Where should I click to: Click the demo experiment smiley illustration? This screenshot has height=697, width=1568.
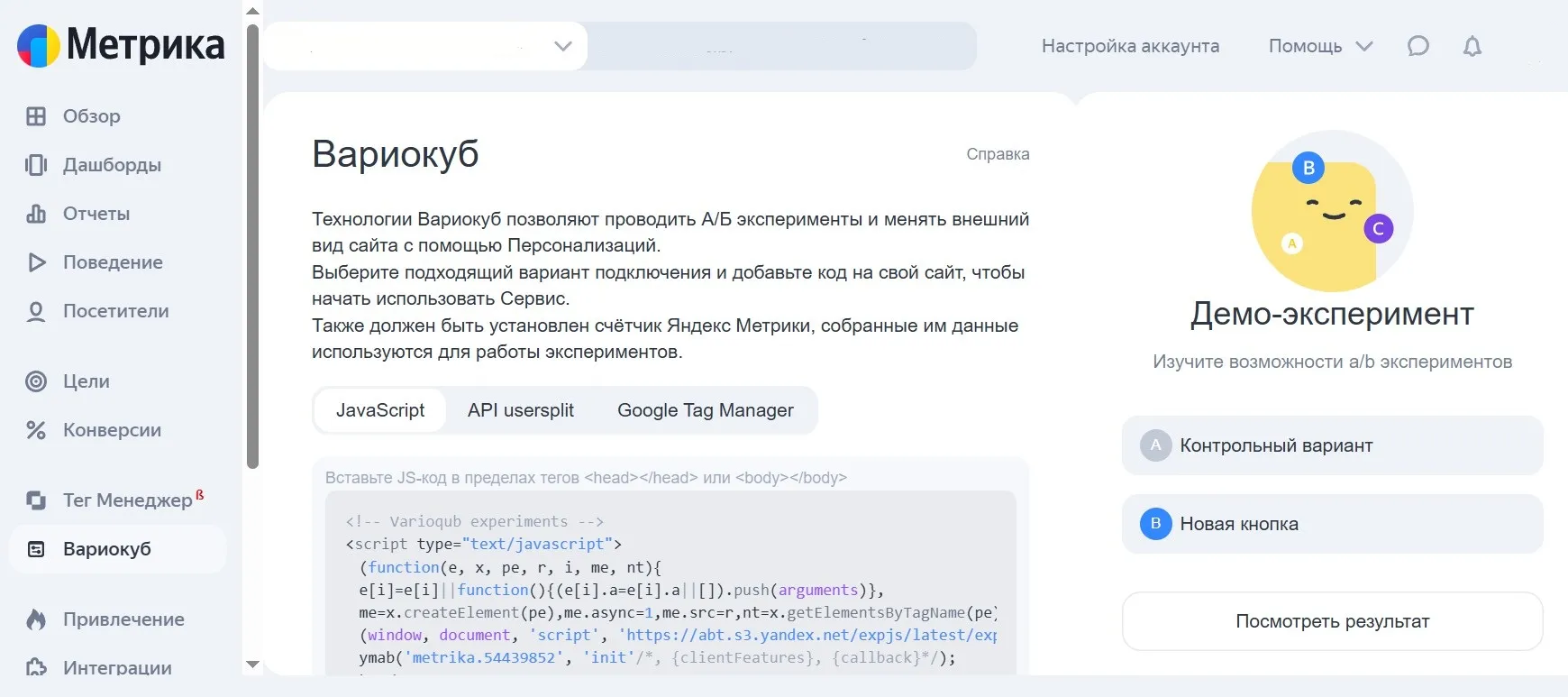click(1332, 212)
